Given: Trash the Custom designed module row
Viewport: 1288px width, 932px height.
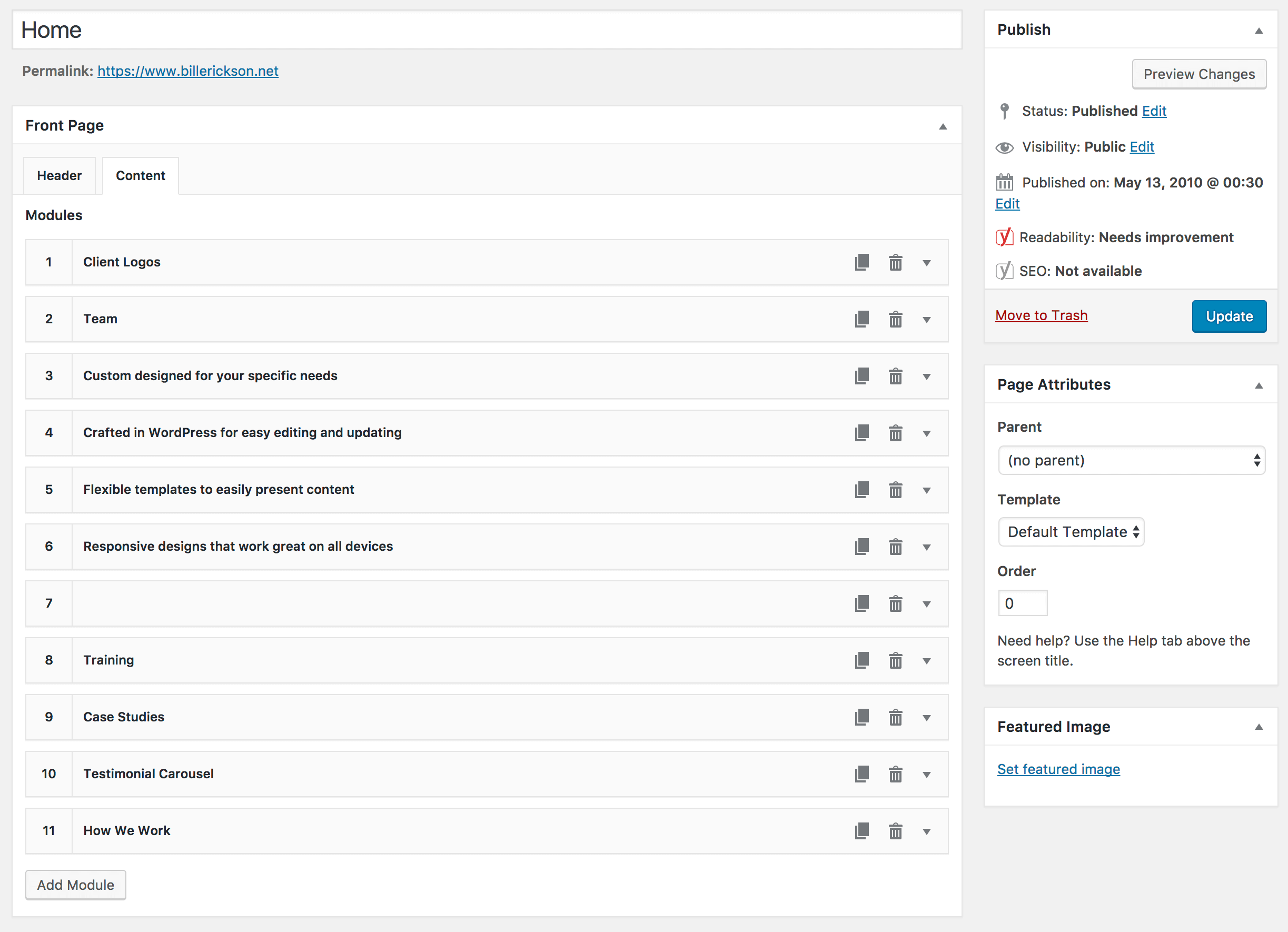Looking at the screenshot, I should [x=895, y=376].
